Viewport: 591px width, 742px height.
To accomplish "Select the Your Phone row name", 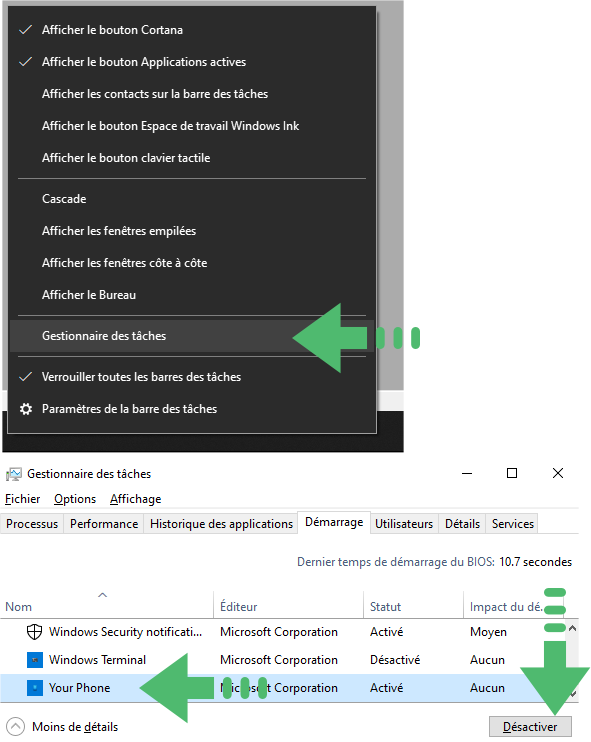I will [x=79, y=688].
